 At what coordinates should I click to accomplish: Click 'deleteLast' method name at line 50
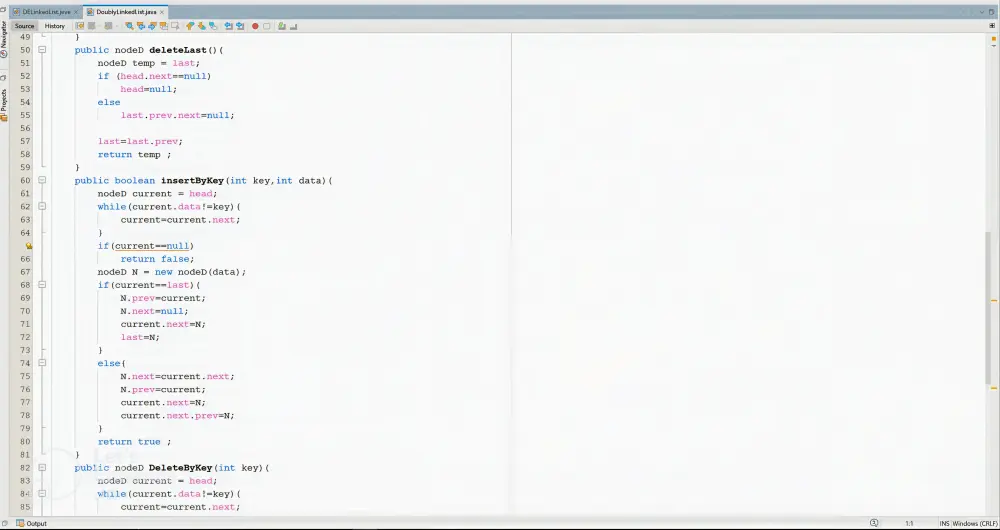[x=178, y=50]
